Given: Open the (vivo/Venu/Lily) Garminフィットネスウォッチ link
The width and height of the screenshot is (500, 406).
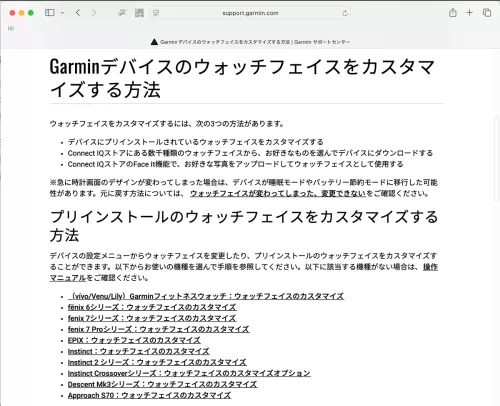Looking at the screenshot, I should point(206,296).
